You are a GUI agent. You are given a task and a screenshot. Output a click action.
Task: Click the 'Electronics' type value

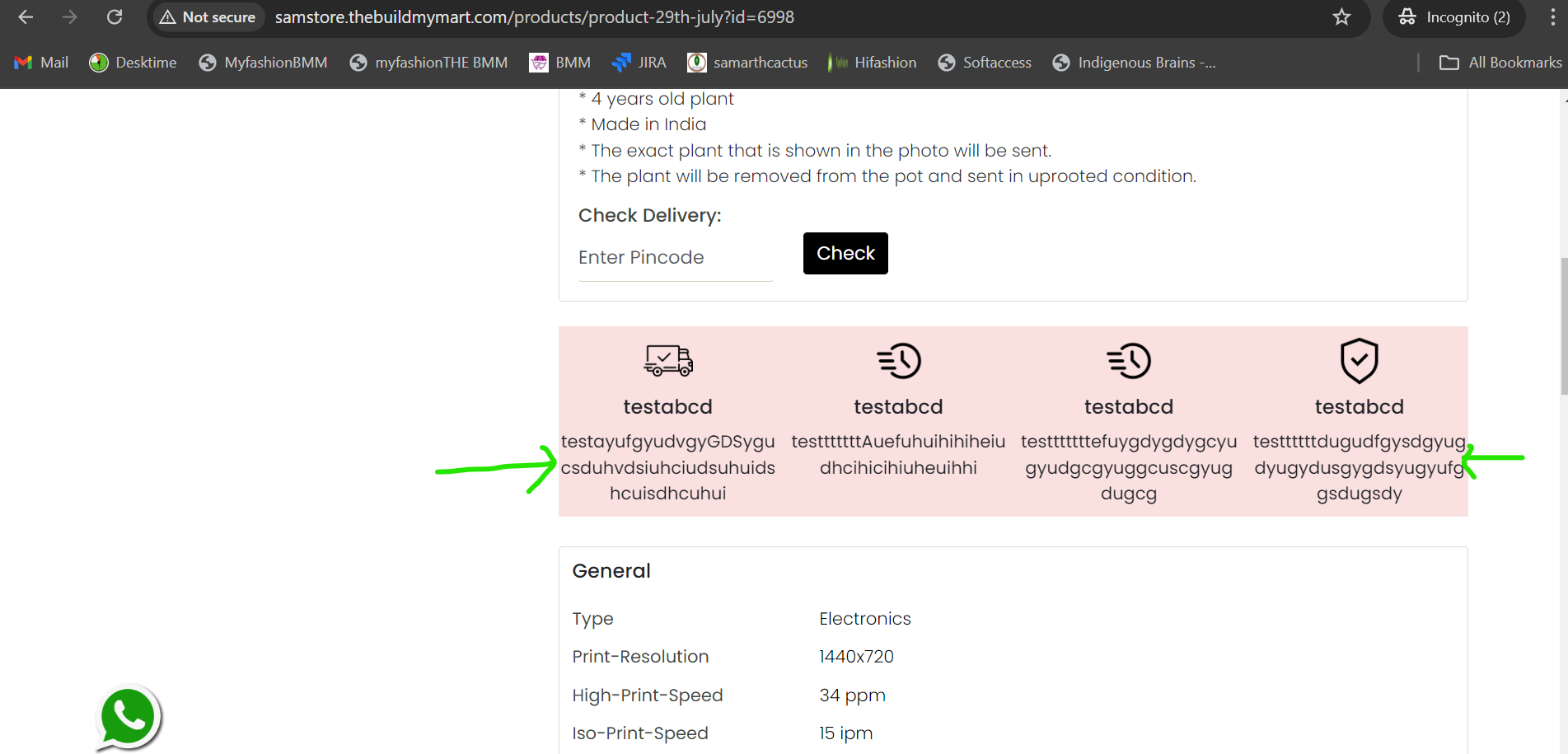point(865,619)
